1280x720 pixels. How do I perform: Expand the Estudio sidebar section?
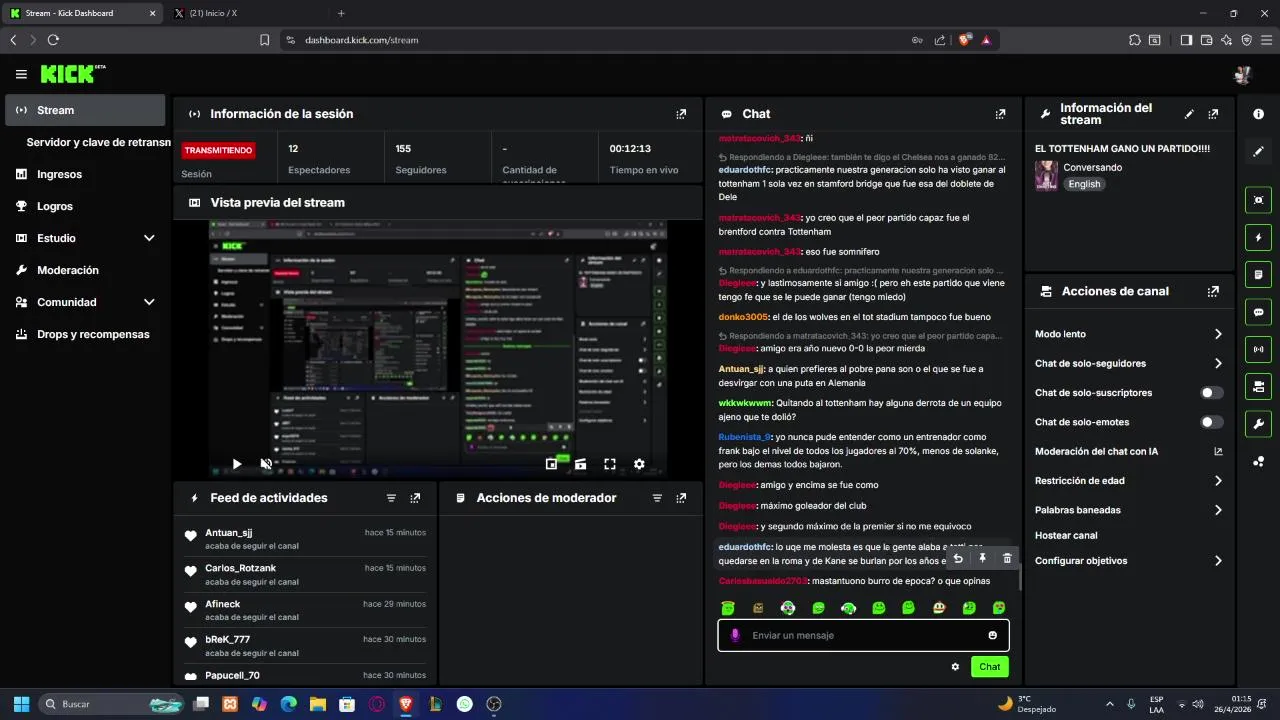(x=85, y=238)
